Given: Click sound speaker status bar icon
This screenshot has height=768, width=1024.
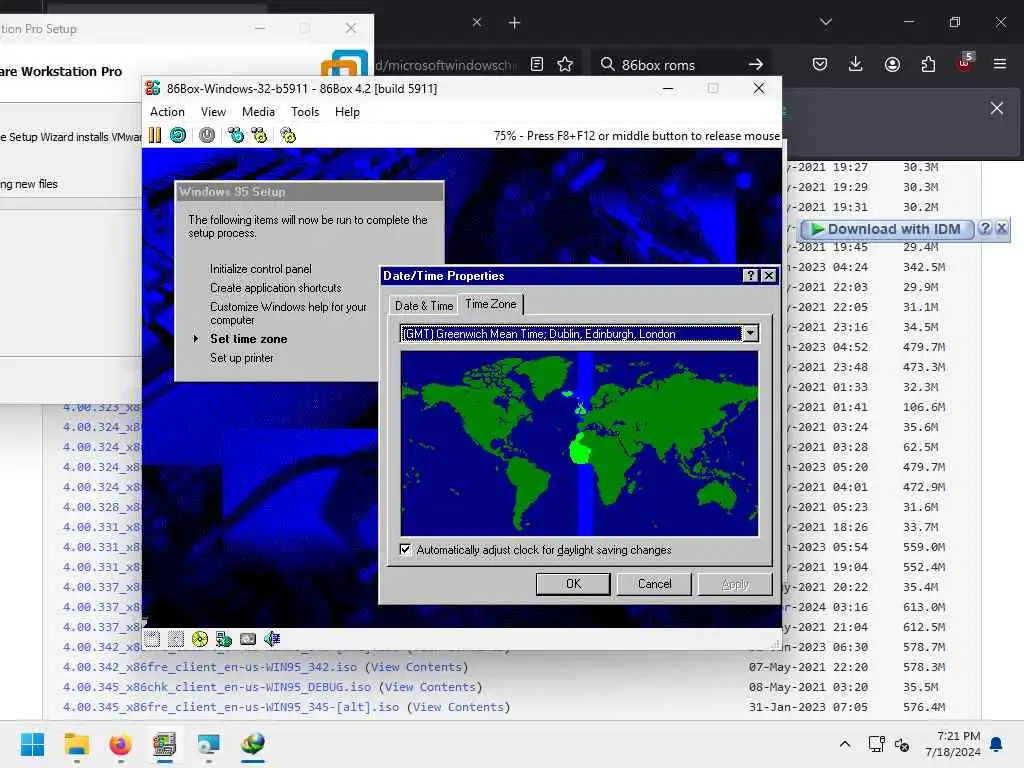Looking at the screenshot, I should click(272, 639).
